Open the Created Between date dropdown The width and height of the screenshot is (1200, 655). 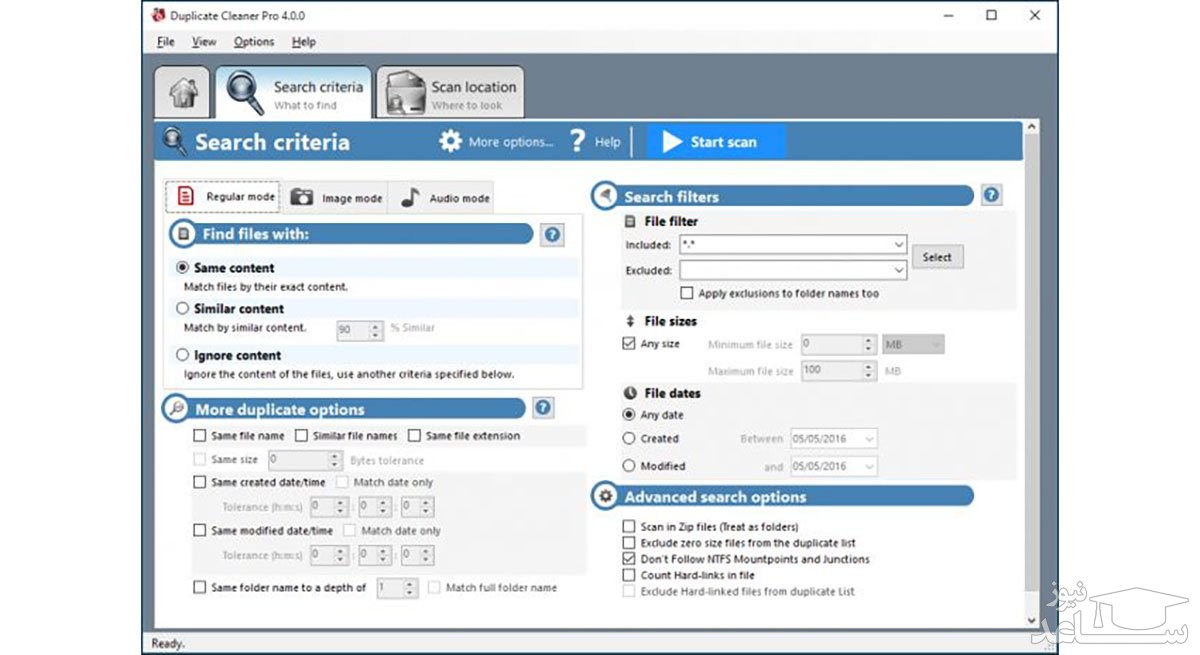867,439
